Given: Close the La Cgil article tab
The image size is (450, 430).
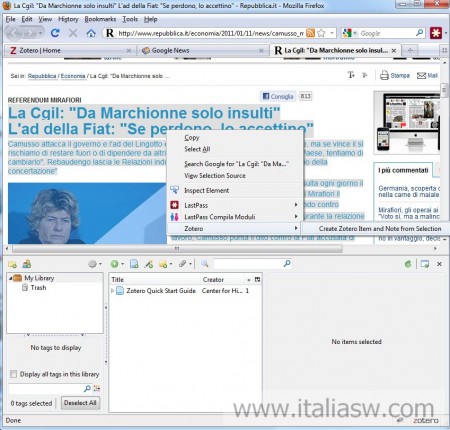Looking at the screenshot, I should [x=394, y=51].
